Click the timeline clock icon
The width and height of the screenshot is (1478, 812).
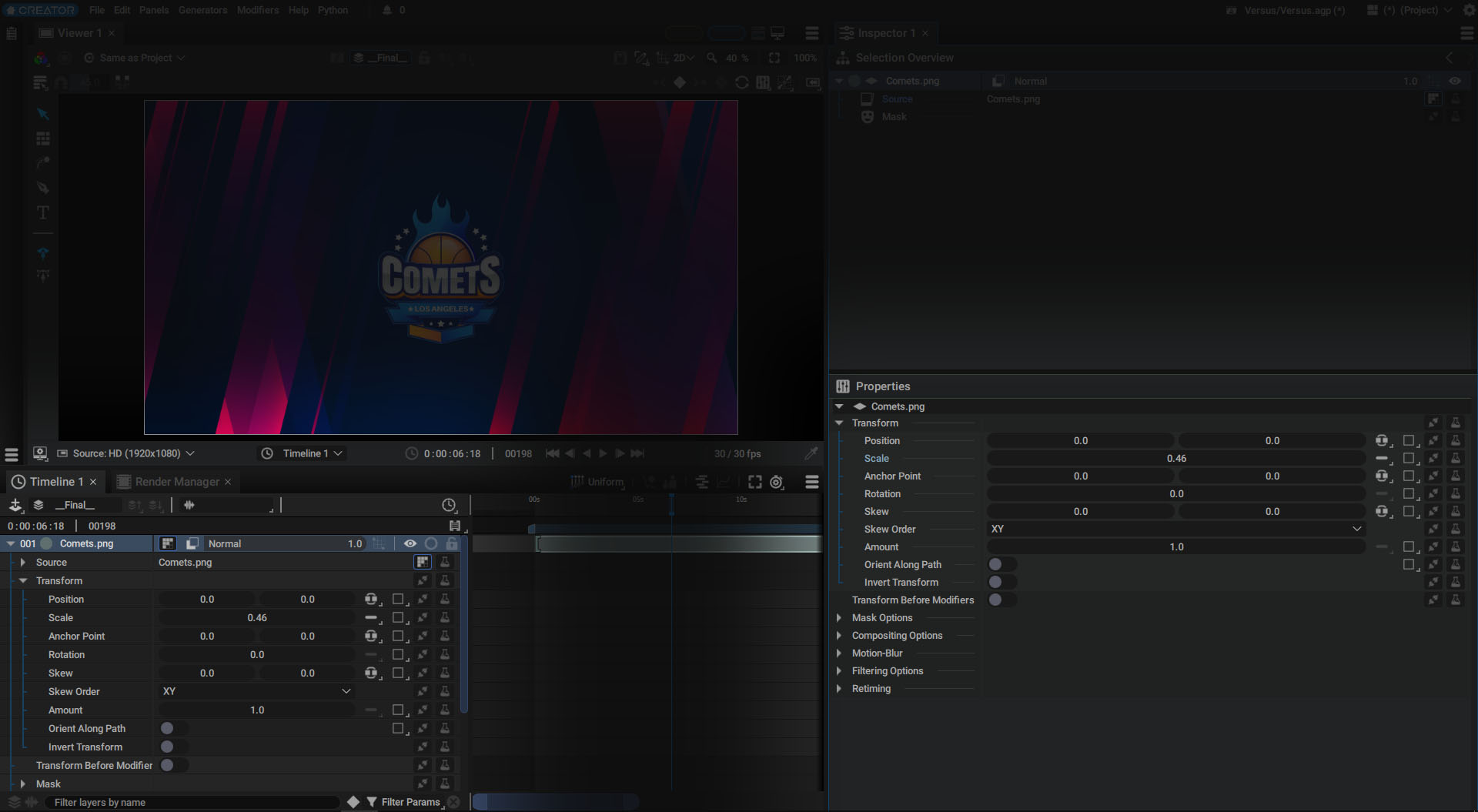click(449, 505)
